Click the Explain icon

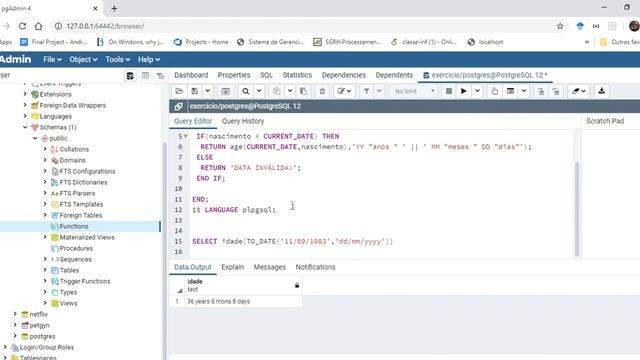pos(494,91)
